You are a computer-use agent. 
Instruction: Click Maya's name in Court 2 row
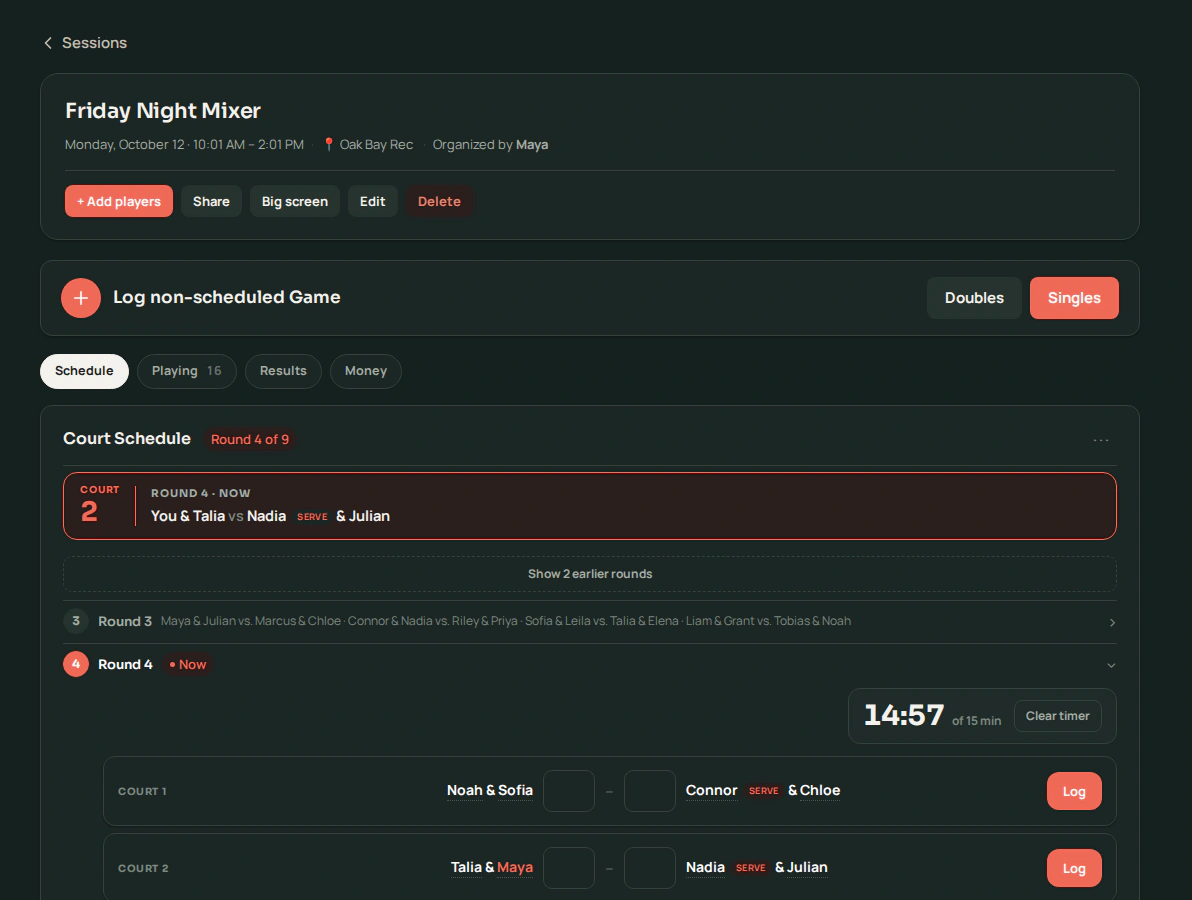(x=515, y=867)
